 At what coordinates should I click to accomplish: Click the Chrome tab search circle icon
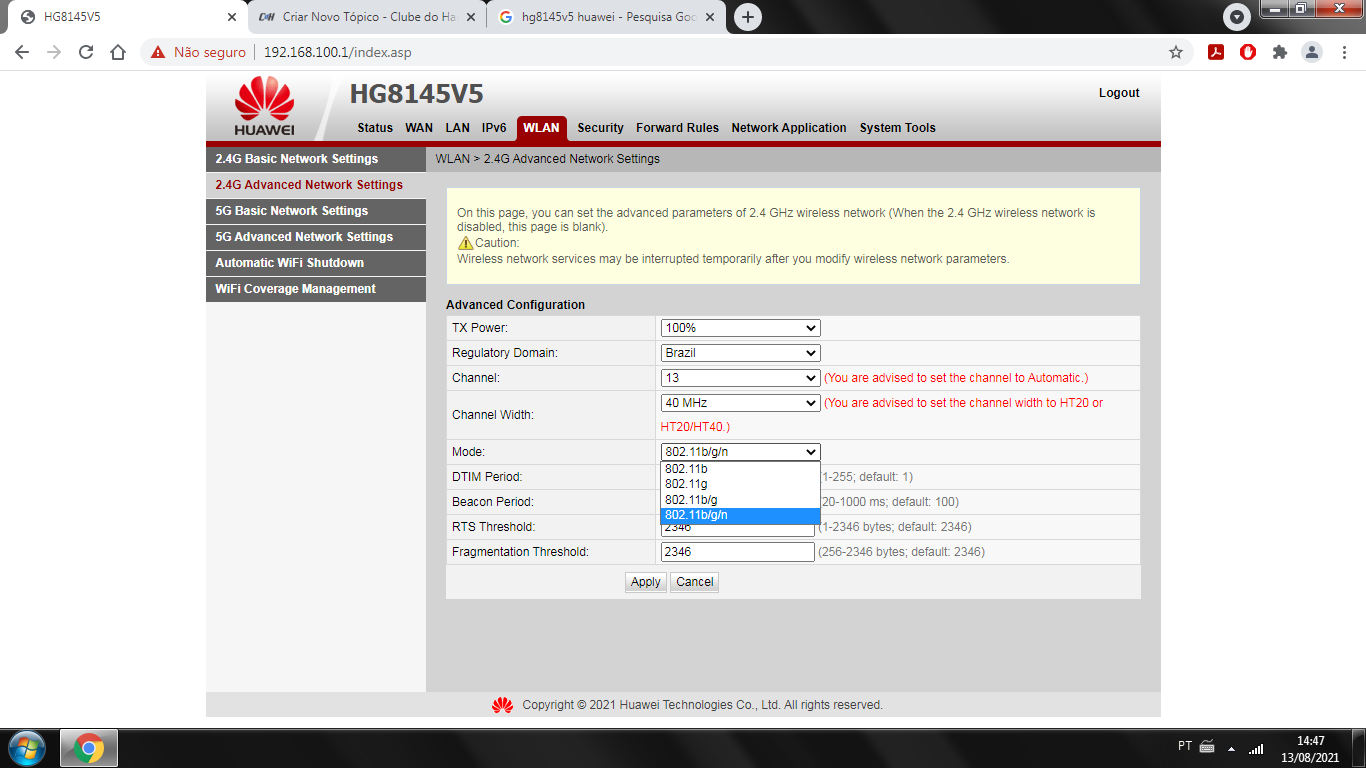[1237, 17]
